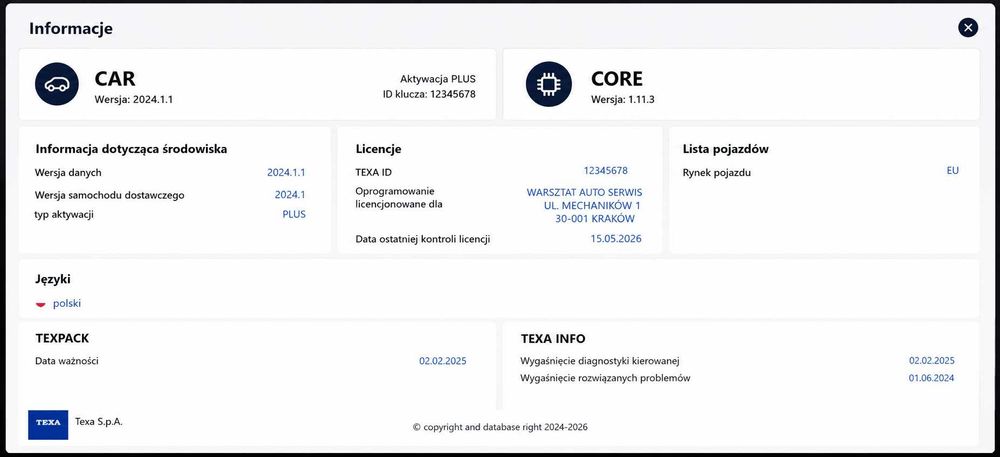Click the Języki heading

tap(53, 279)
